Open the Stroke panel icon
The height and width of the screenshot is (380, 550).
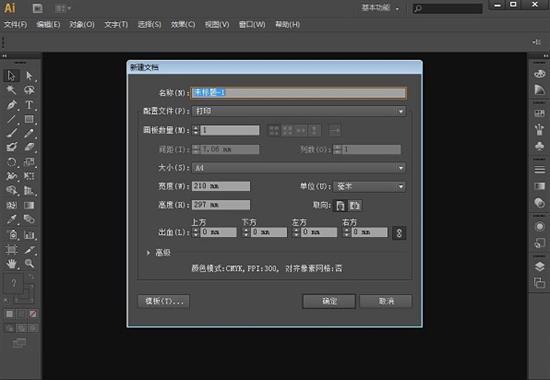pyautogui.click(x=539, y=170)
